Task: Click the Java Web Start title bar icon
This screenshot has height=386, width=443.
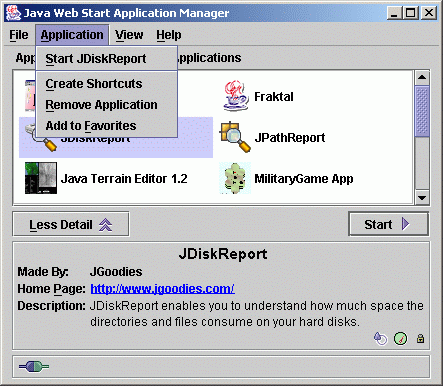Action: click(x=13, y=13)
